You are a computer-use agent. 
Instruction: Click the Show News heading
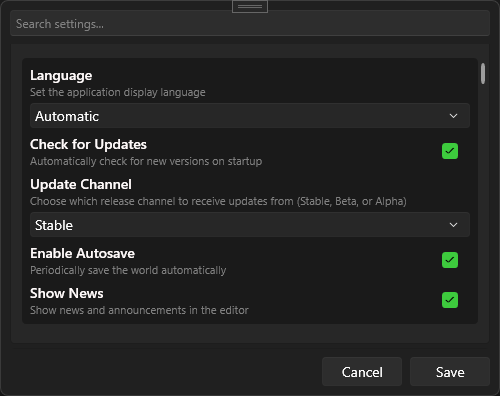67,293
